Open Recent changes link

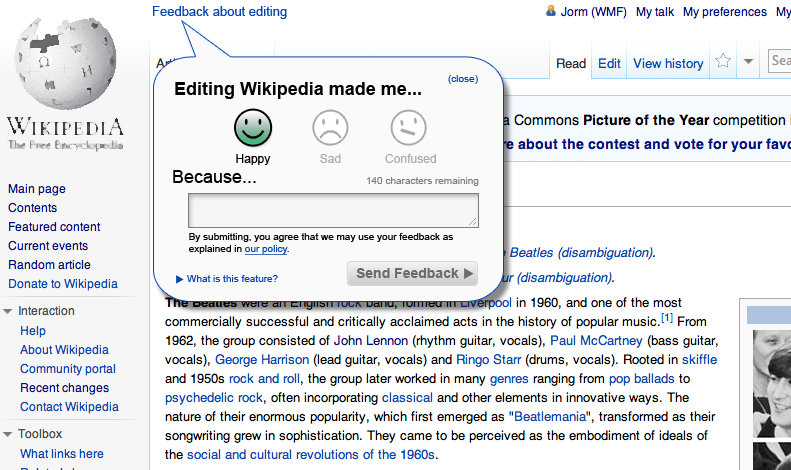click(x=65, y=388)
